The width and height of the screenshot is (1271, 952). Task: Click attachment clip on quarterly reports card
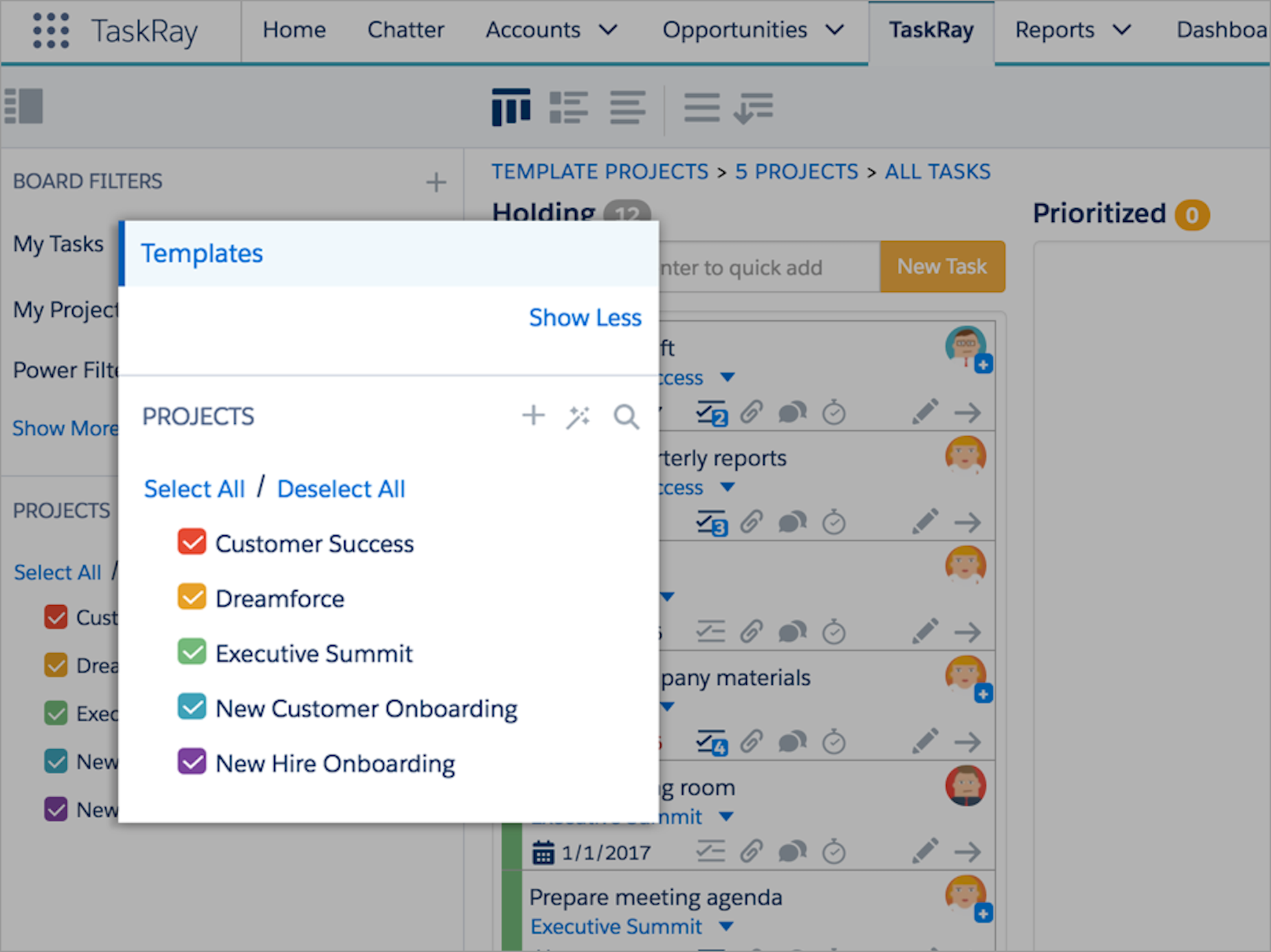point(752,522)
